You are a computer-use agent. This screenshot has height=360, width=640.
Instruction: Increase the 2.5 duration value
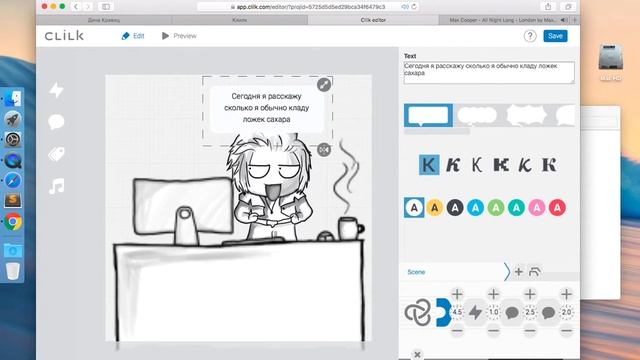pos(530,294)
